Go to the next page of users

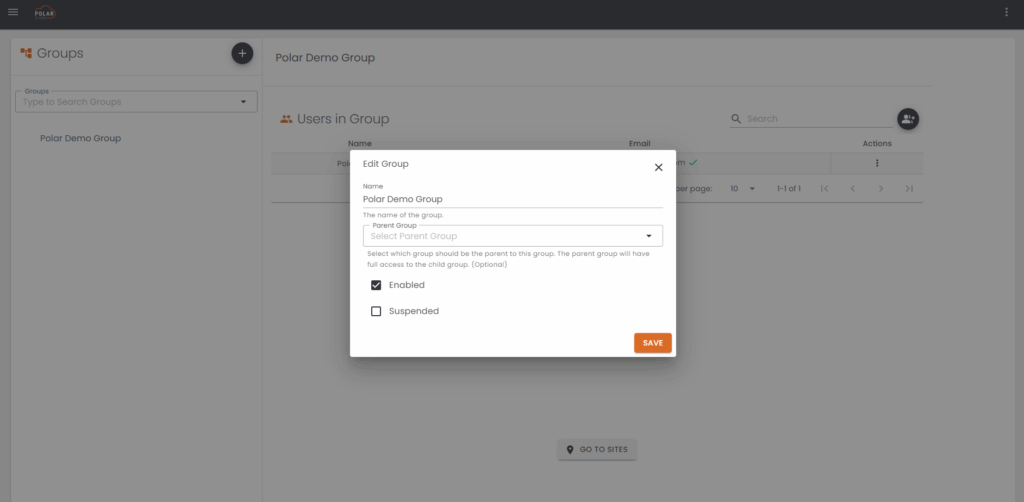tap(880, 188)
